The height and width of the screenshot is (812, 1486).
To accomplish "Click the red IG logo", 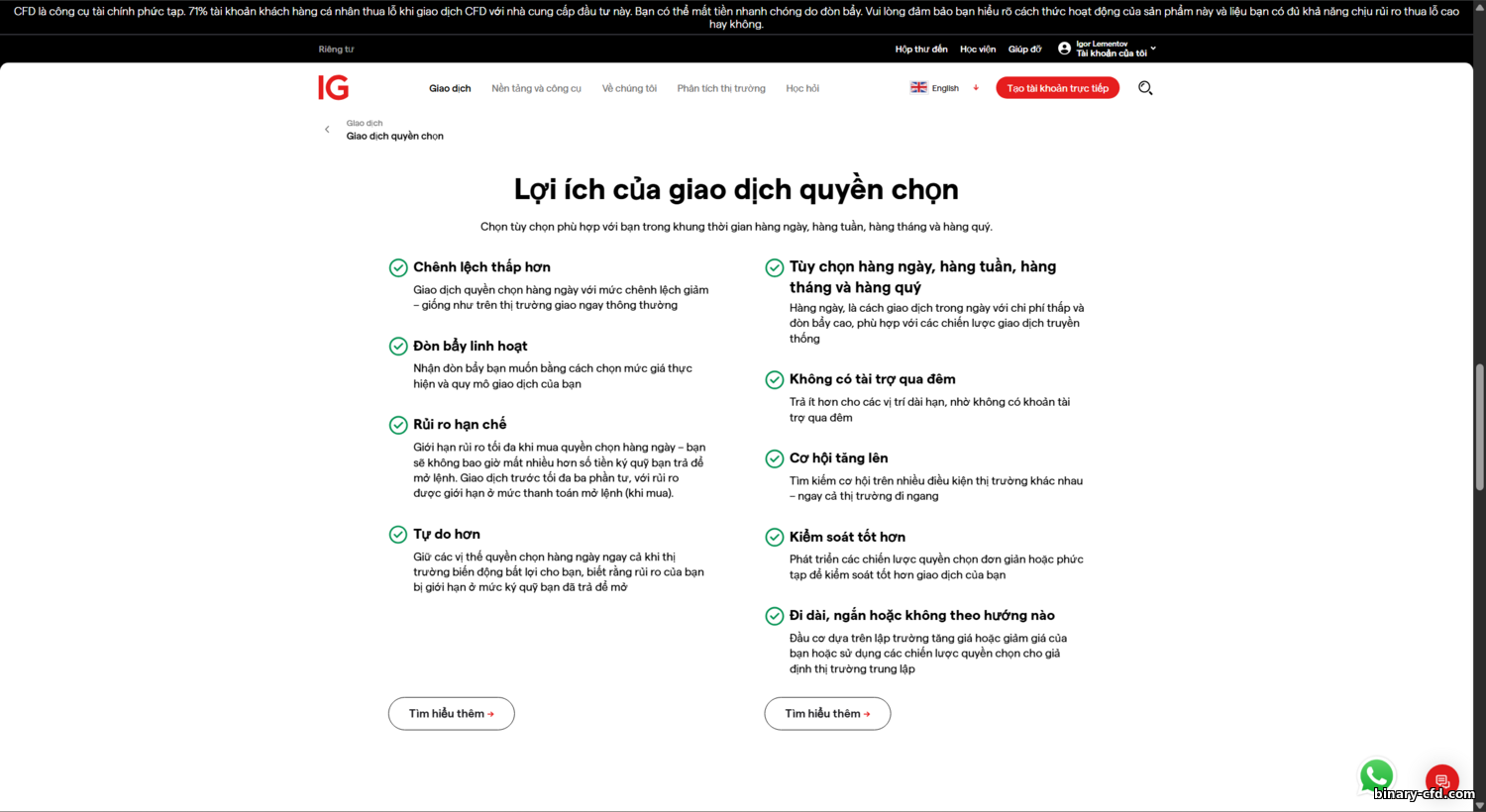I will [333, 88].
